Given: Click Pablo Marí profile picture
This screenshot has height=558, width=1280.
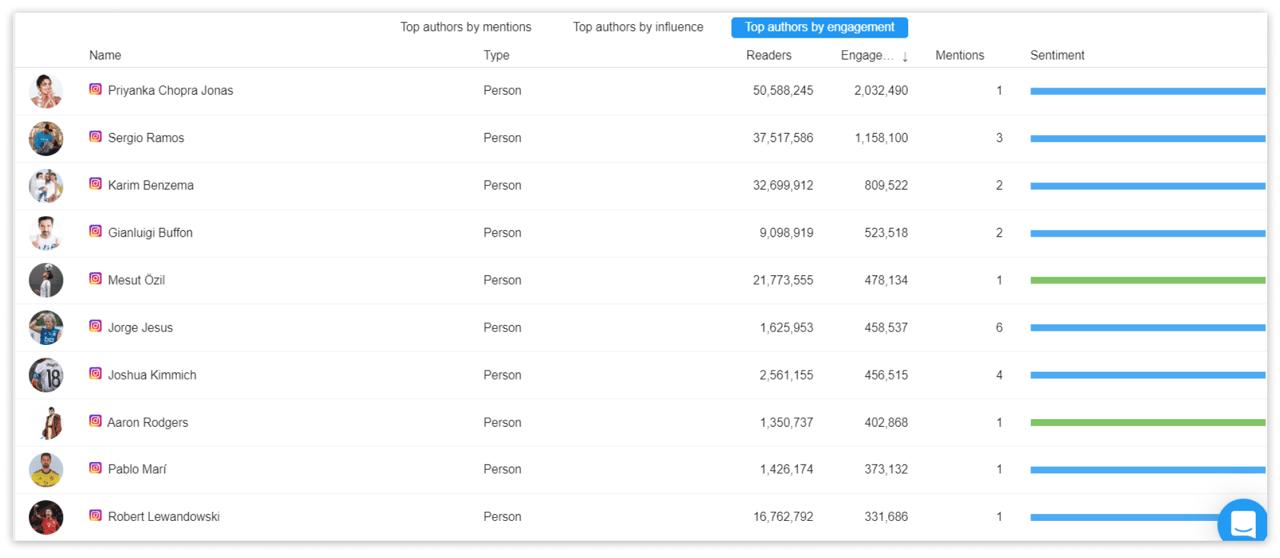Looking at the screenshot, I should click(46, 469).
